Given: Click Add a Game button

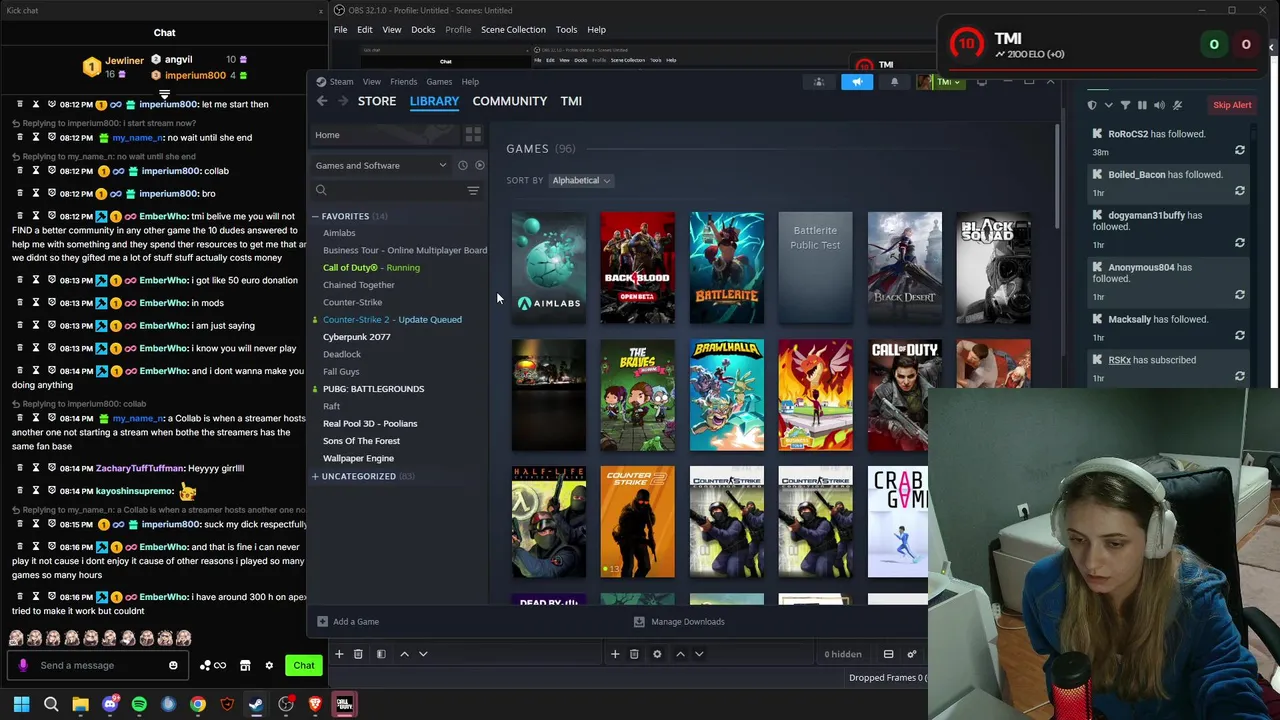Looking at the screenshot, I should [x=348, y=621].
